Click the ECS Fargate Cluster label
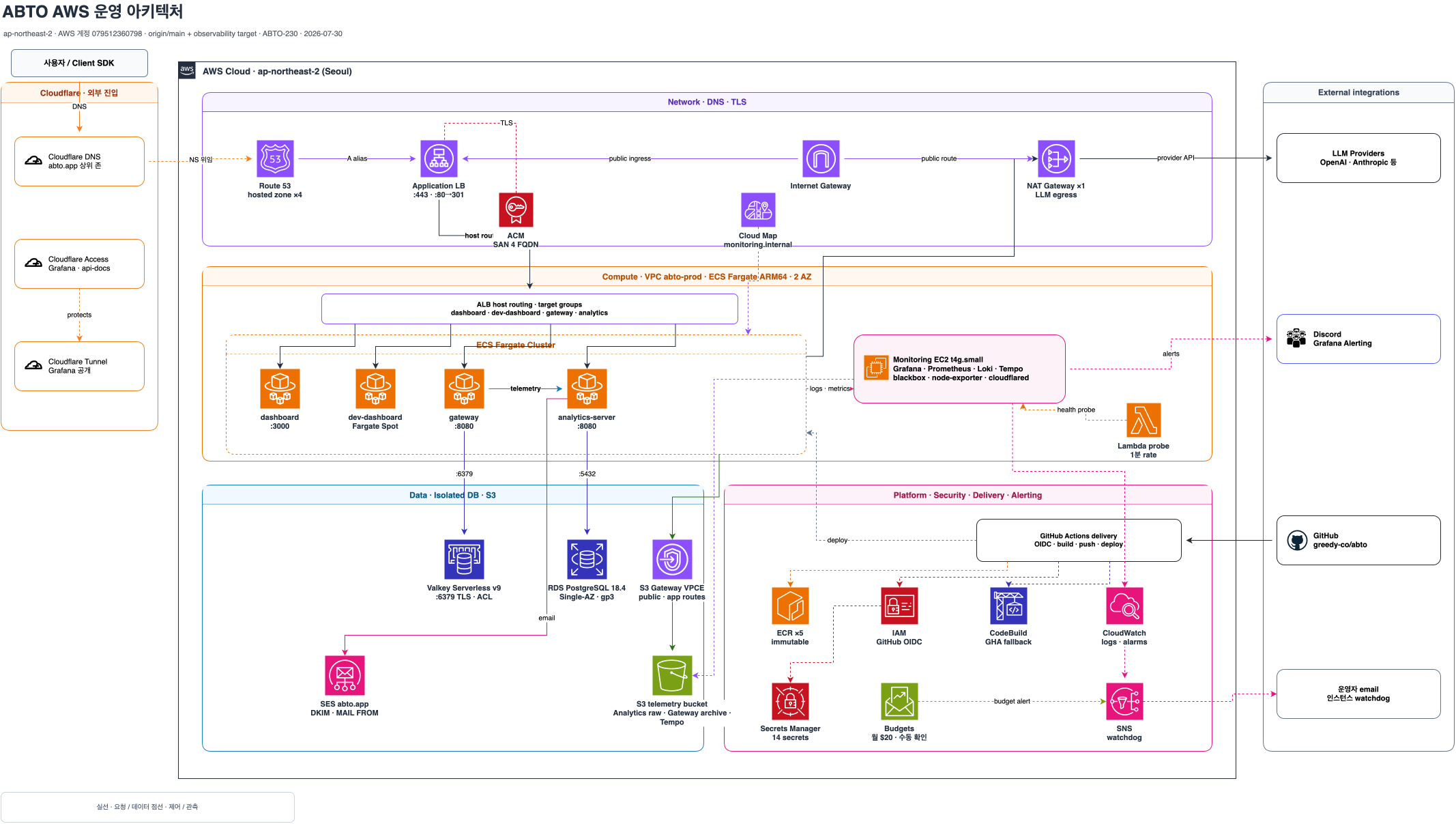 click(x=516, y=345)
